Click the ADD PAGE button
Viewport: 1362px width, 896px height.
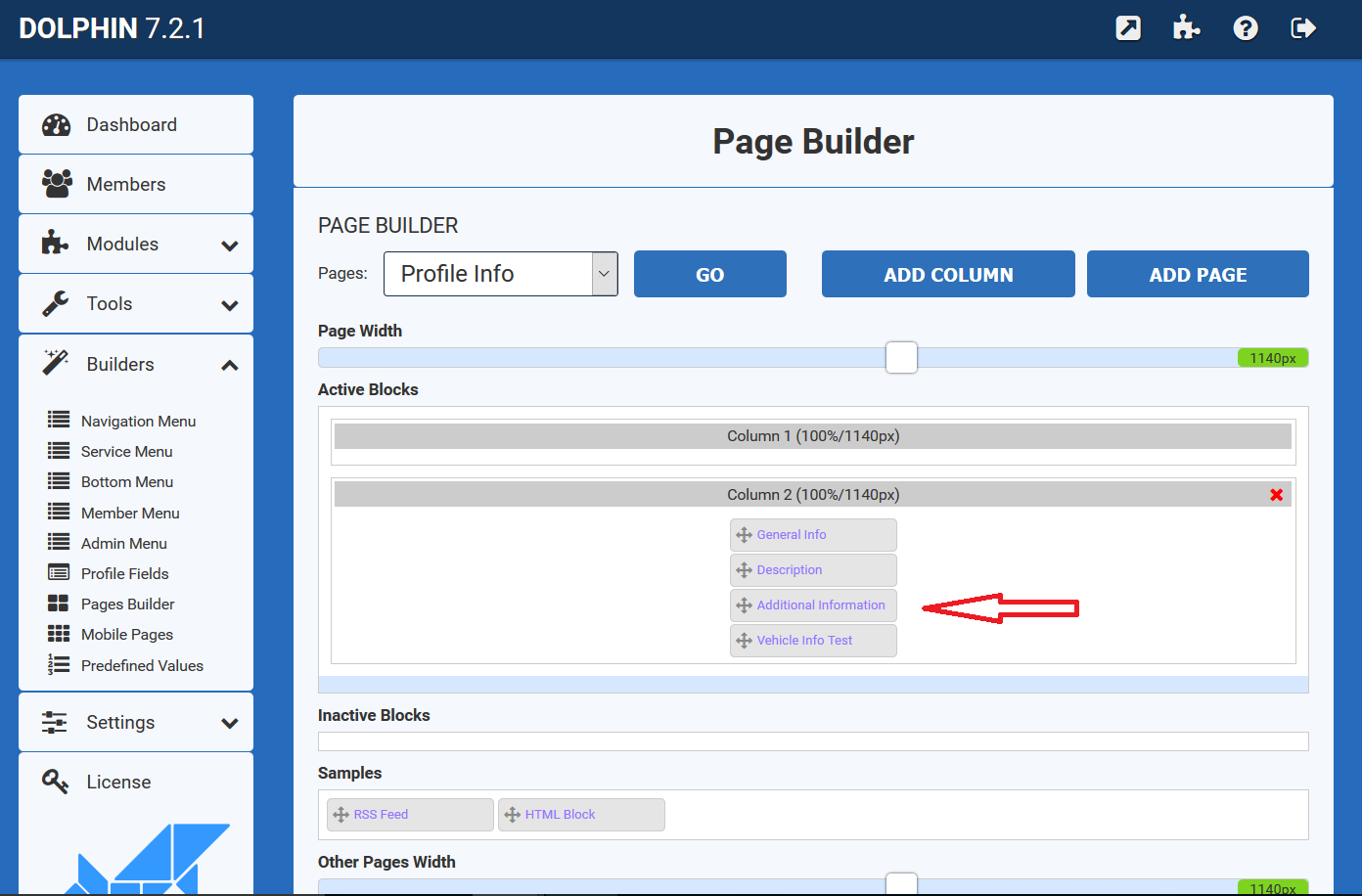1197,275
